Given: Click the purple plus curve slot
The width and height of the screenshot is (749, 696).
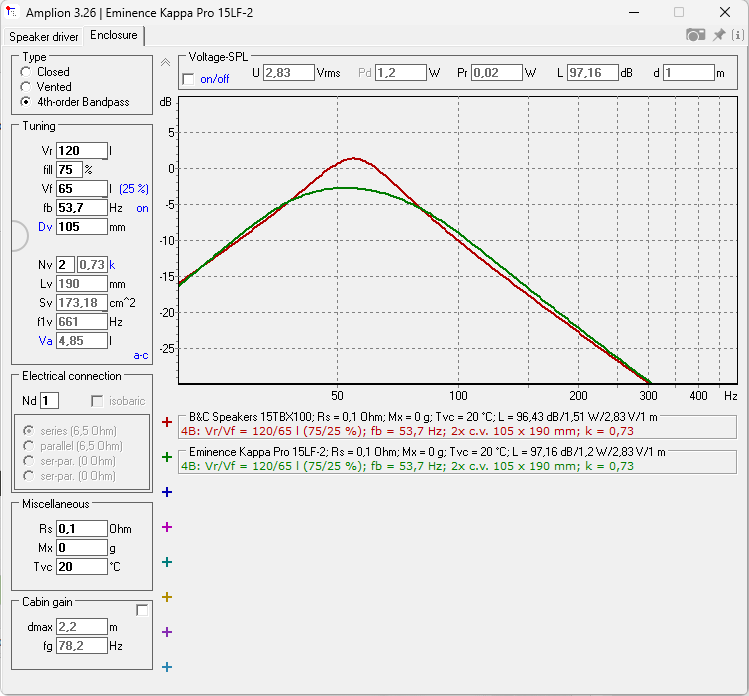Looking at the screenshot, I should click(167, 632).
